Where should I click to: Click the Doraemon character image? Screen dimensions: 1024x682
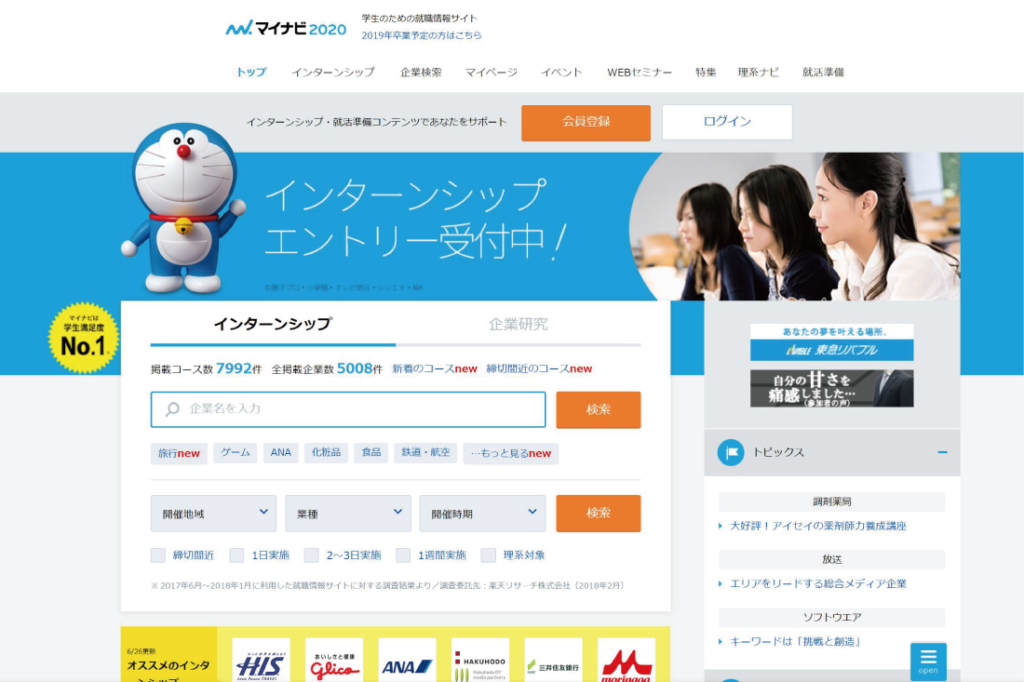click(x=184, y=208)
